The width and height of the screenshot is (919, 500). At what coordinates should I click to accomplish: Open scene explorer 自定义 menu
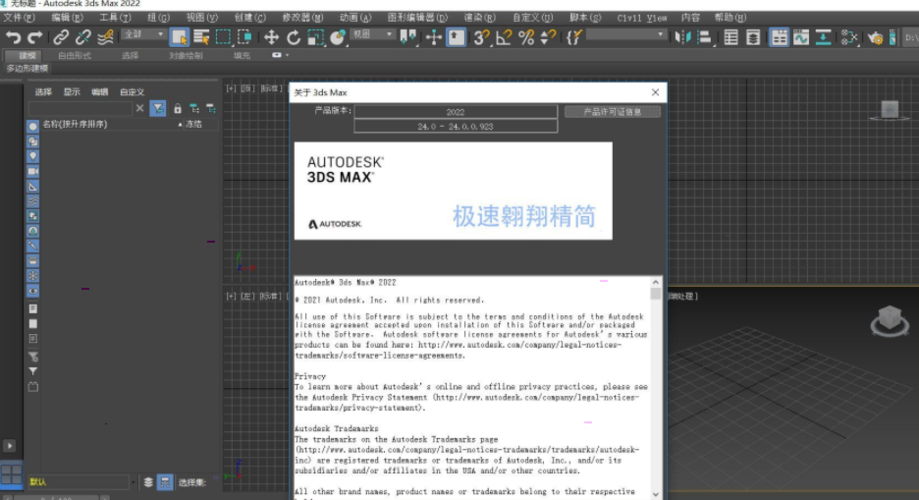pos(132,92)
